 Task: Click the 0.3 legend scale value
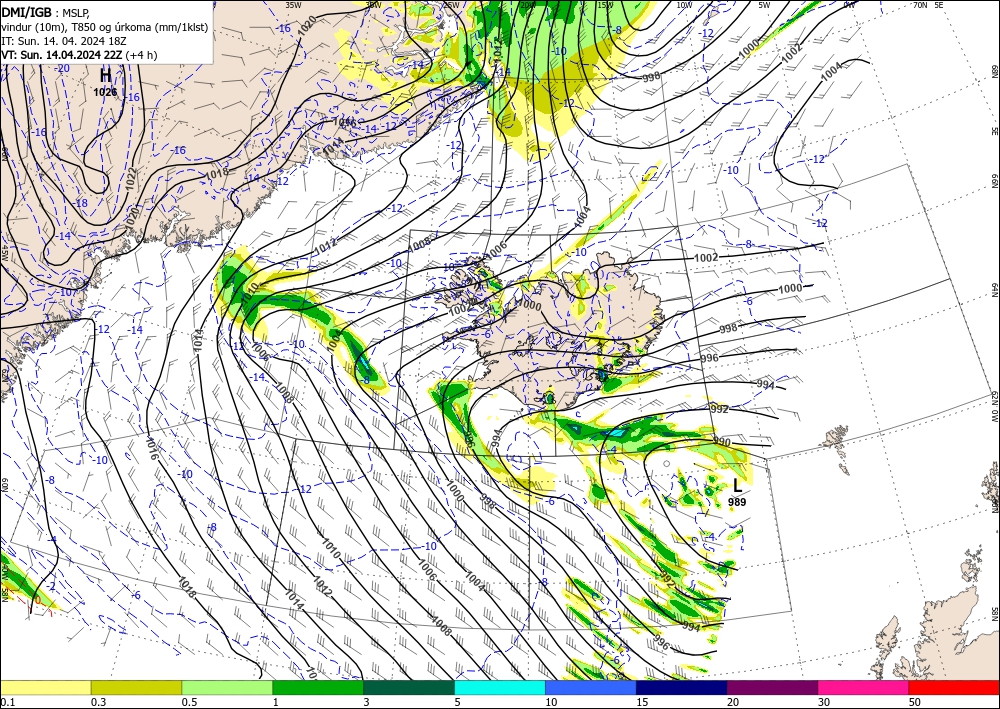(x=98, y=702)
